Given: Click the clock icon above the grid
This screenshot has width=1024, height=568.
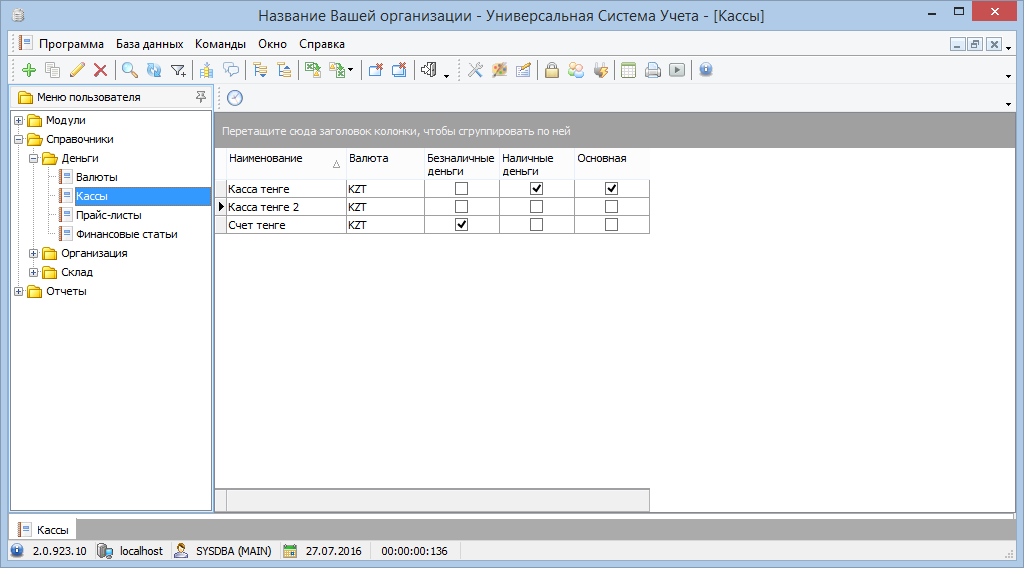Looking at the screenshot, I should [x=235, y=97].
